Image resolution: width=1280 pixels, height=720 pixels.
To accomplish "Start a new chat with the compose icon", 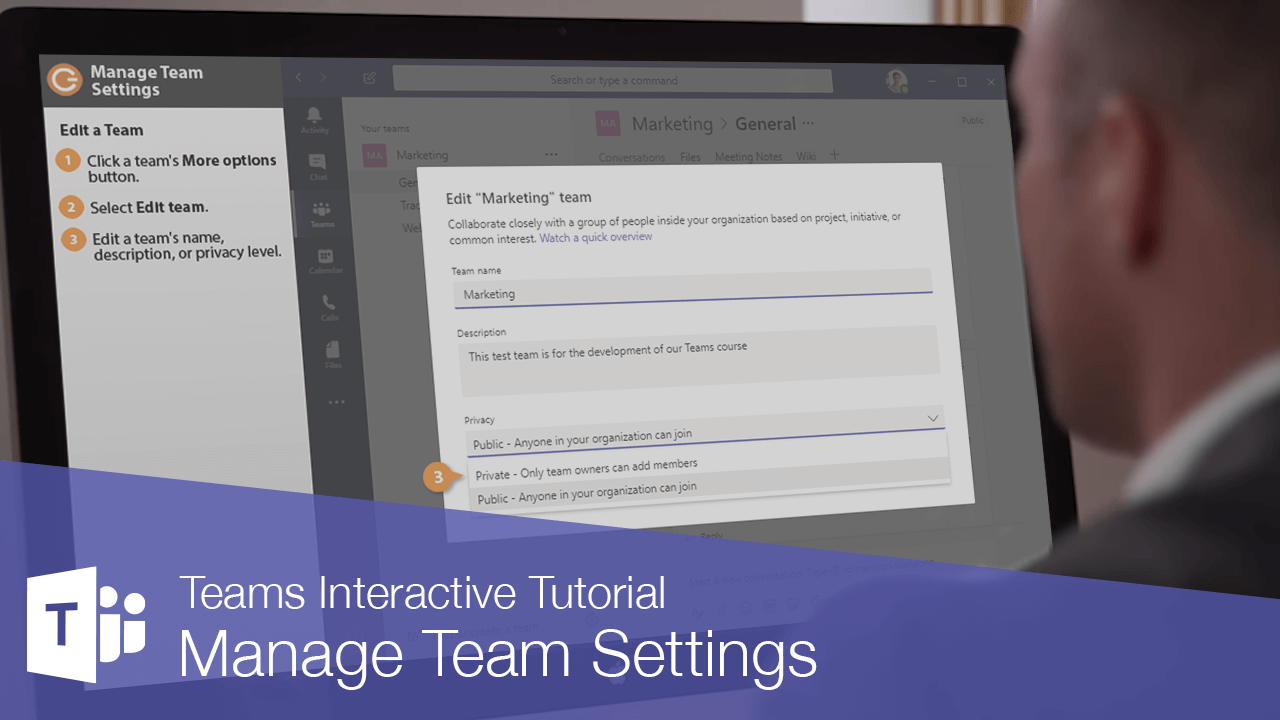I will pyautogui.click(x=369, y=77).
